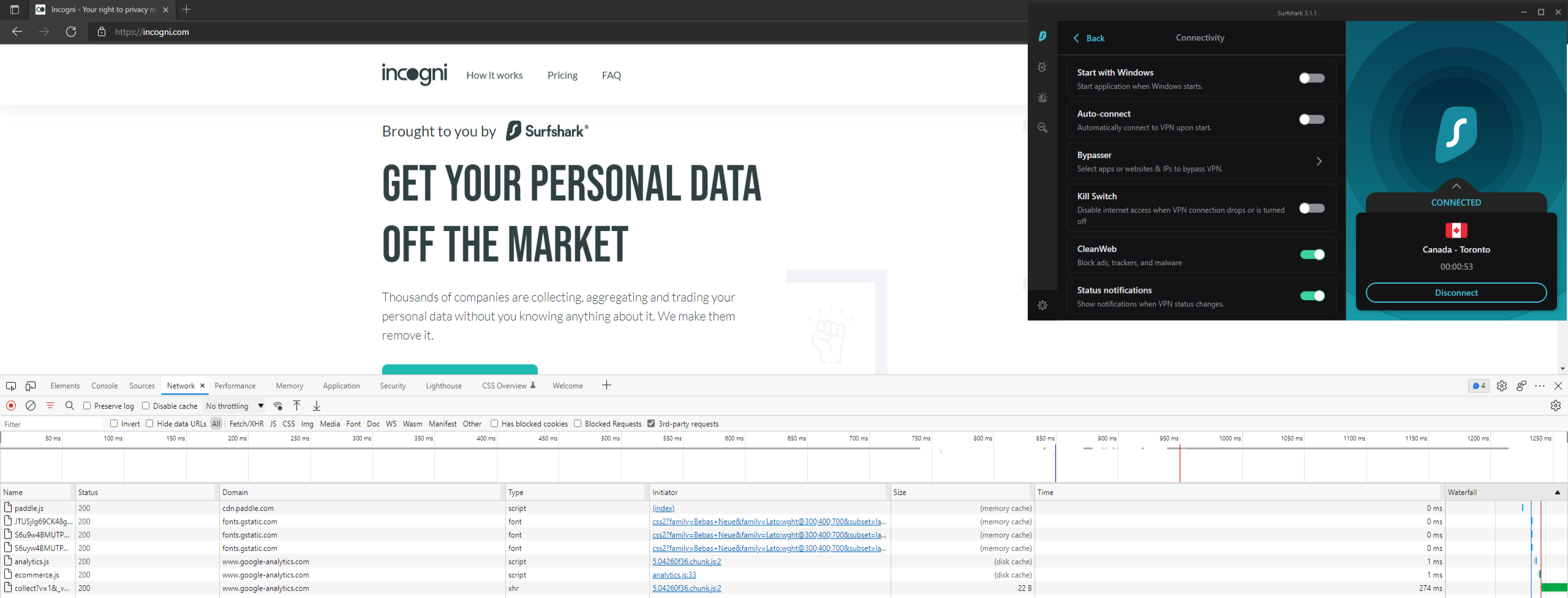The image size is (1568, 598).
Task: Open the Alert siren icon in Surfshark sidebar
Action: 1042,97
